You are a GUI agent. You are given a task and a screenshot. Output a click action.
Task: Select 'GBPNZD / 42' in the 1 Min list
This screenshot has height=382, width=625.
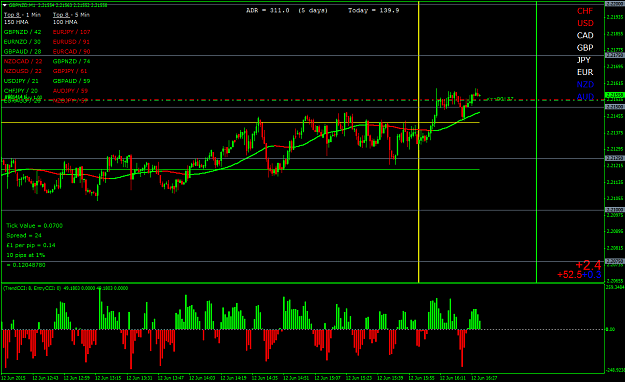pyautogui.click(x=22, y=32)
